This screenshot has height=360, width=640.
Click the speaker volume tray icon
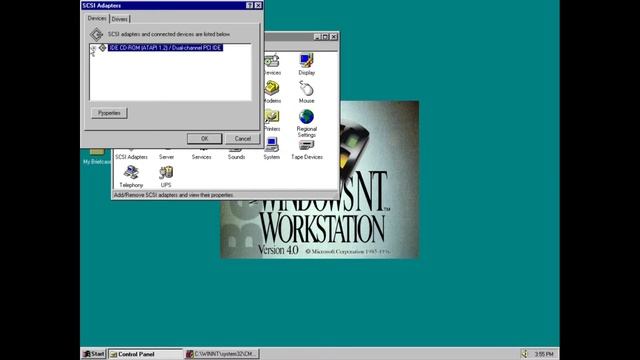pos(524,354)
